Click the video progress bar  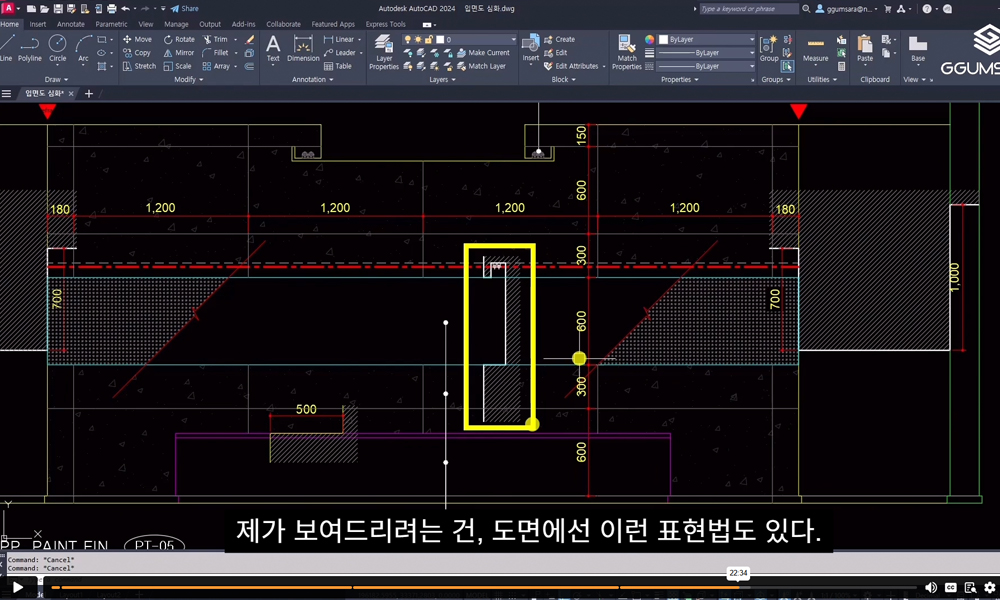(x=483, y=587)
